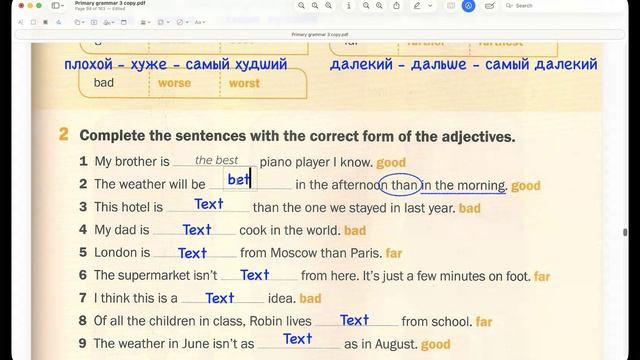Toggle the sidebar view button
This screenshot has height=360, width=640.
[55, 6]
